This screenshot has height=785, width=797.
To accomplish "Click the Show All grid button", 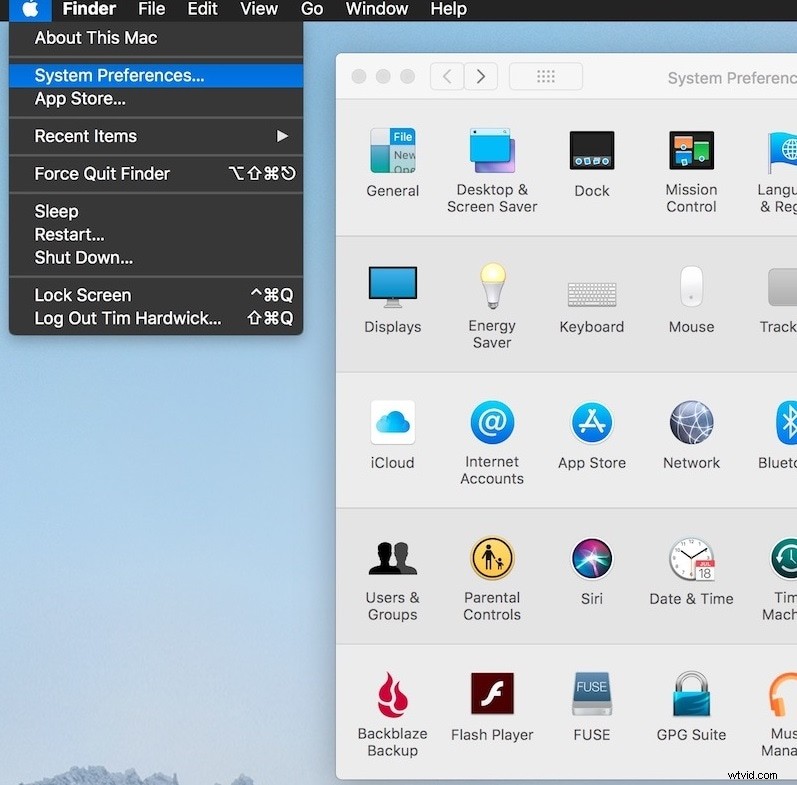I will click(546, 76).
